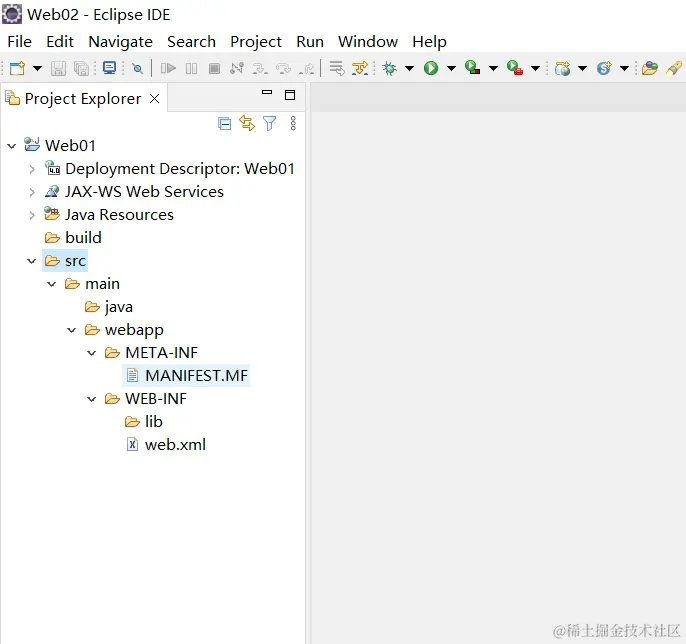Open the Debug dropdown arrow
Viewport: 686px width, 644px height.
(x=410, y=68)
